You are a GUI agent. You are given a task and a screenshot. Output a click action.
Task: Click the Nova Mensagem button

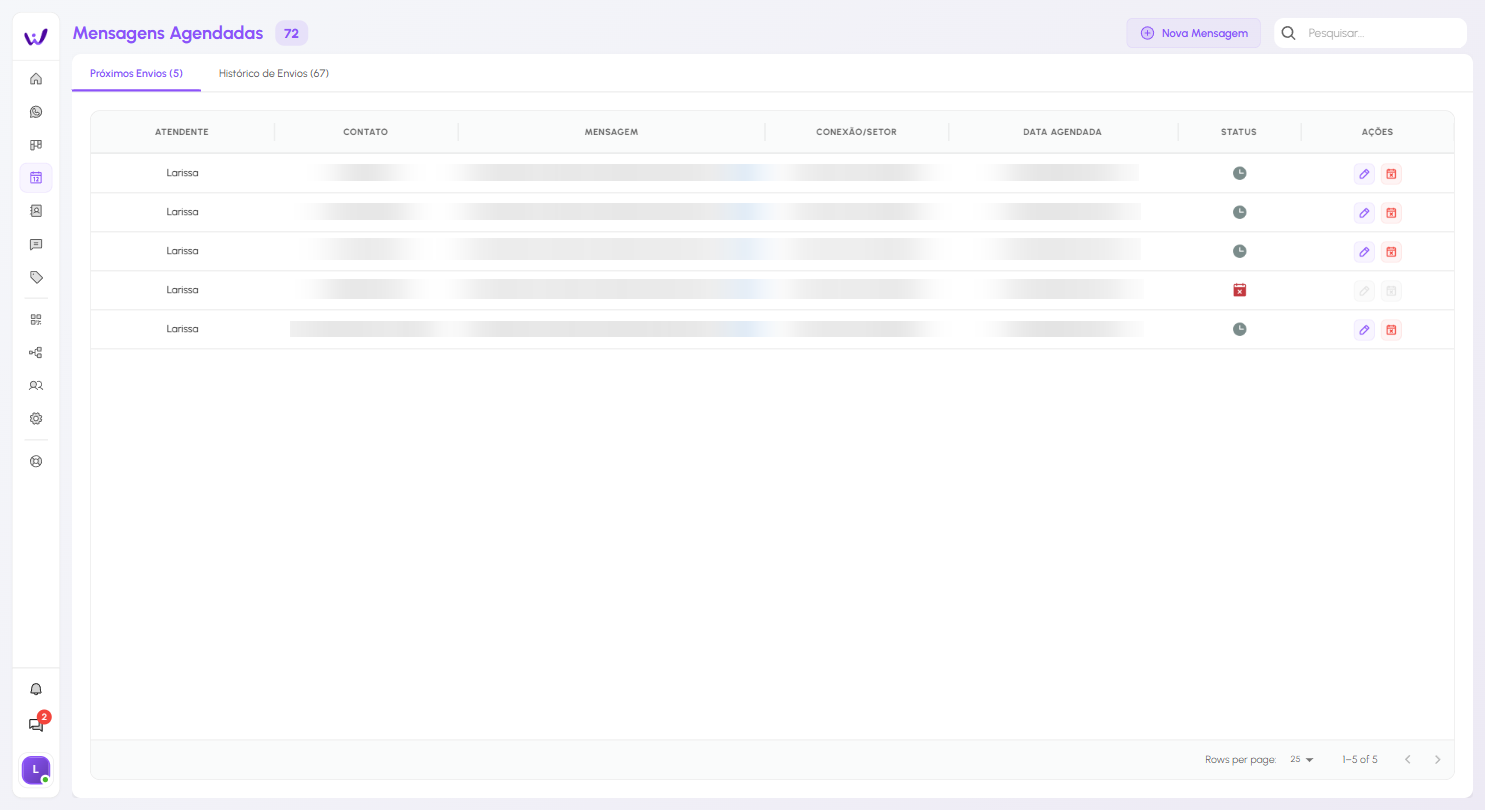pyautogui.click(x=1193, y=33)
